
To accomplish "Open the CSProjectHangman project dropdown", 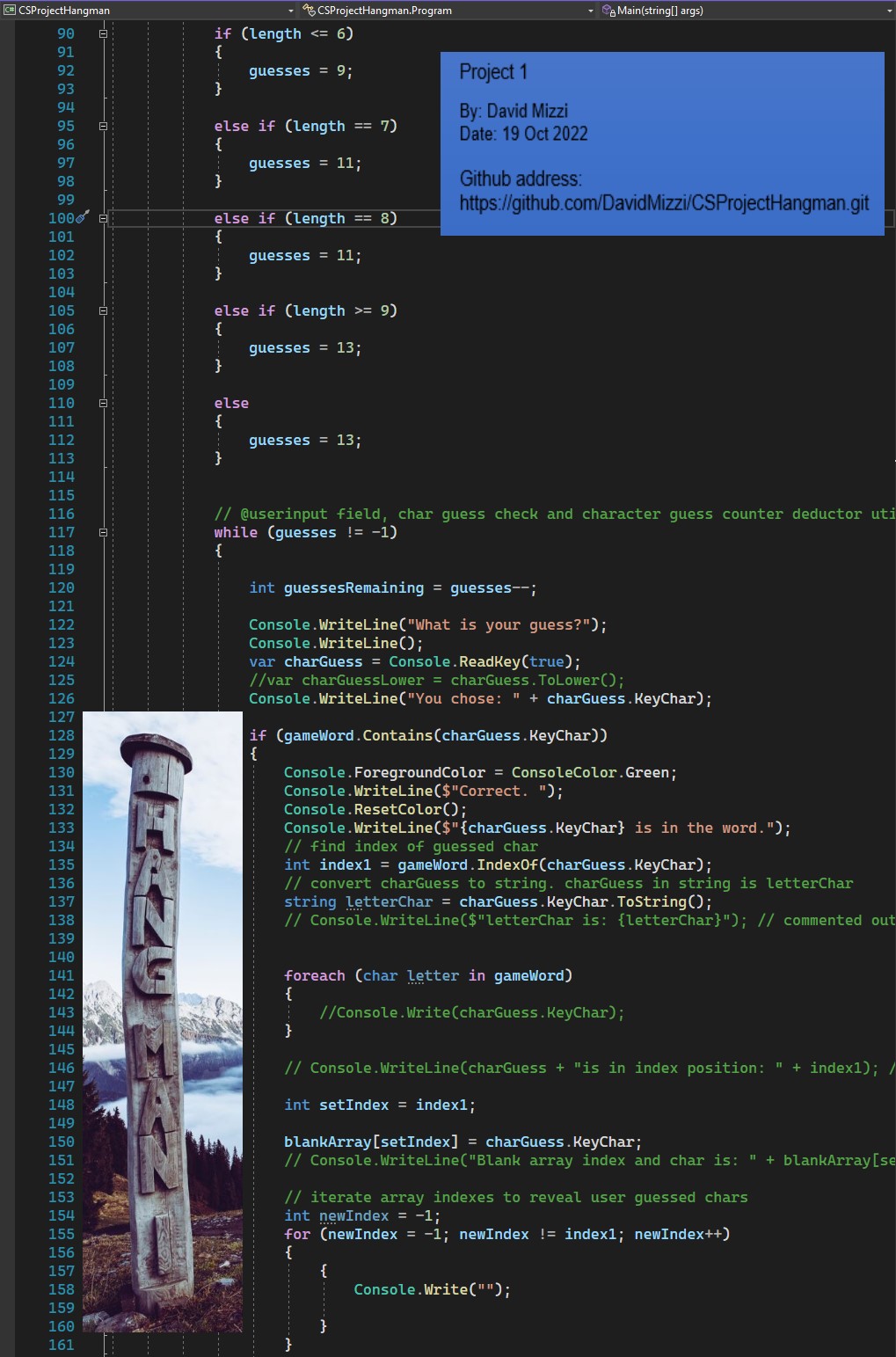I will pos(290,11).
